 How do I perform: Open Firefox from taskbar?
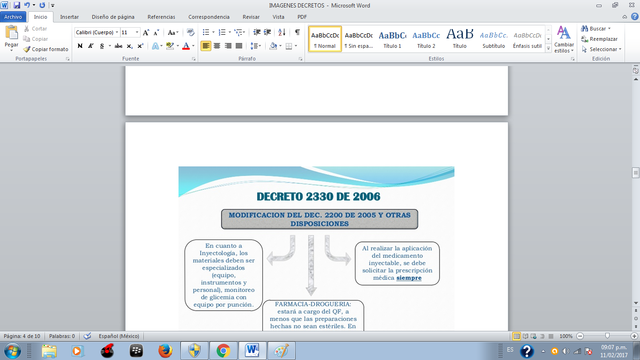coord(165,351)
